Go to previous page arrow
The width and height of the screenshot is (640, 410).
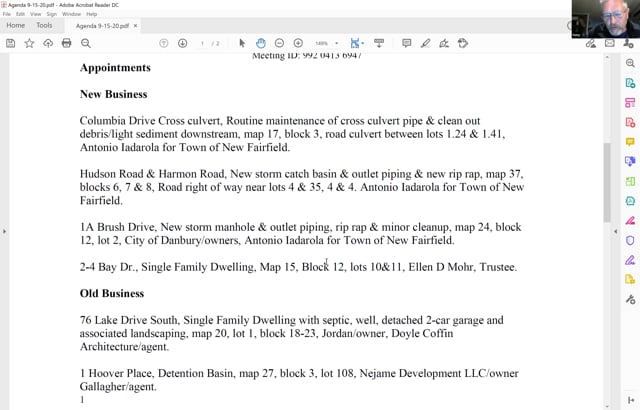164,43
